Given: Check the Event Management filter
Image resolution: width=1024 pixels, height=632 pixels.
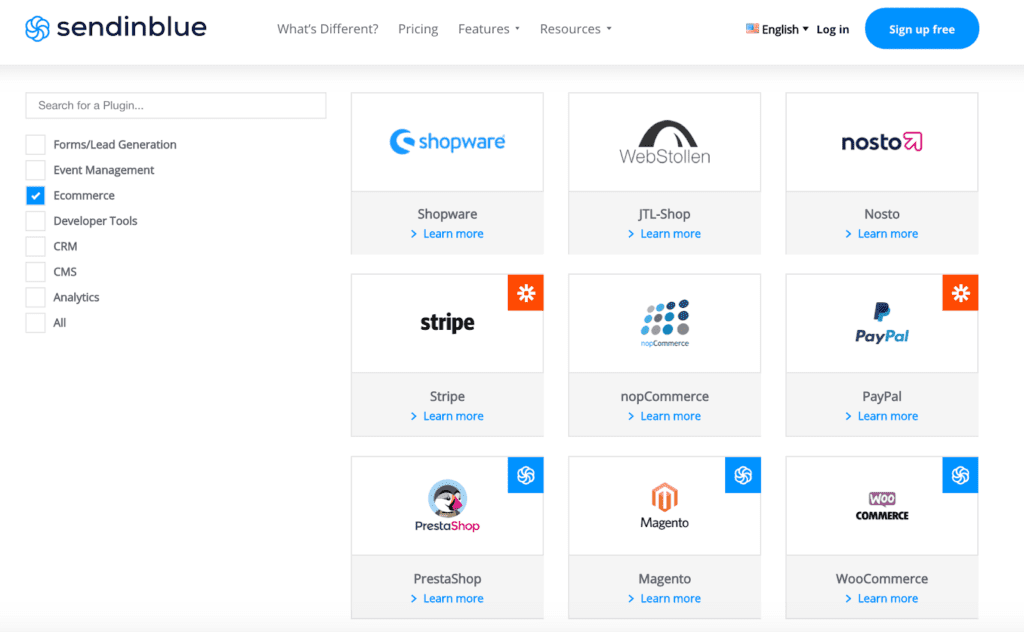Looking at the screenshot, I should pos(35,170).
